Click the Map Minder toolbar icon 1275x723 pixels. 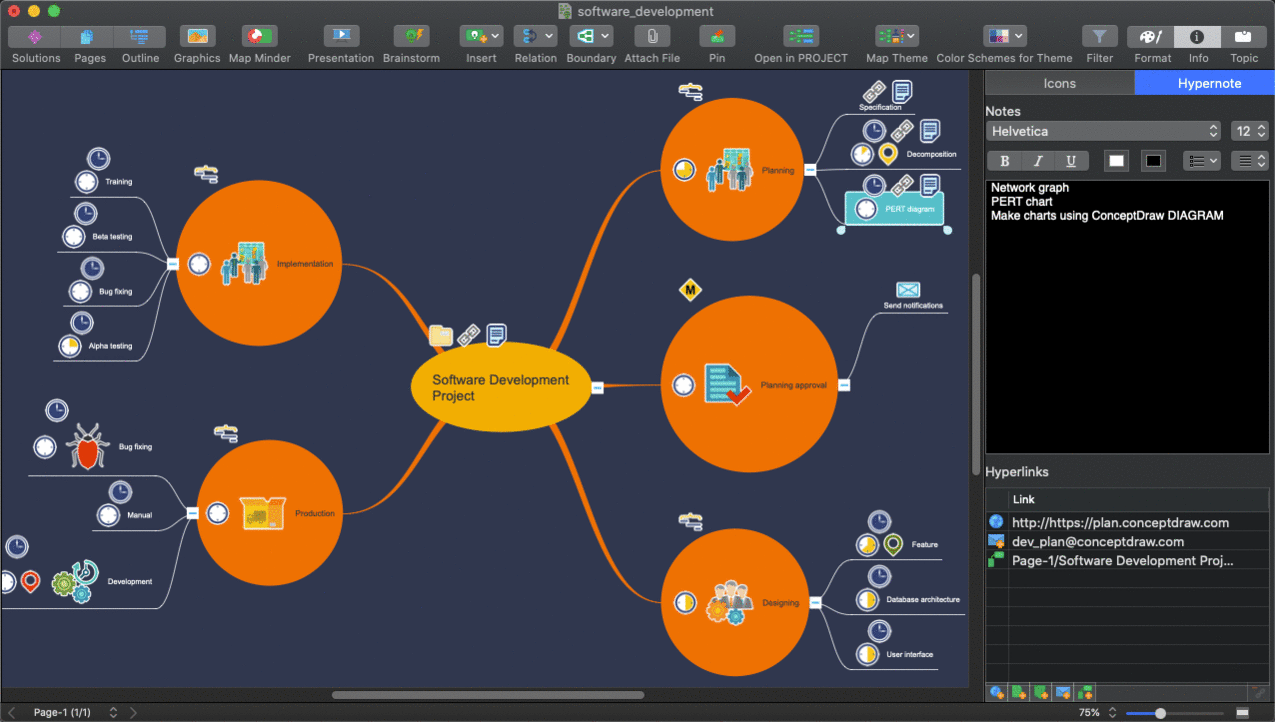coord(260,37)
